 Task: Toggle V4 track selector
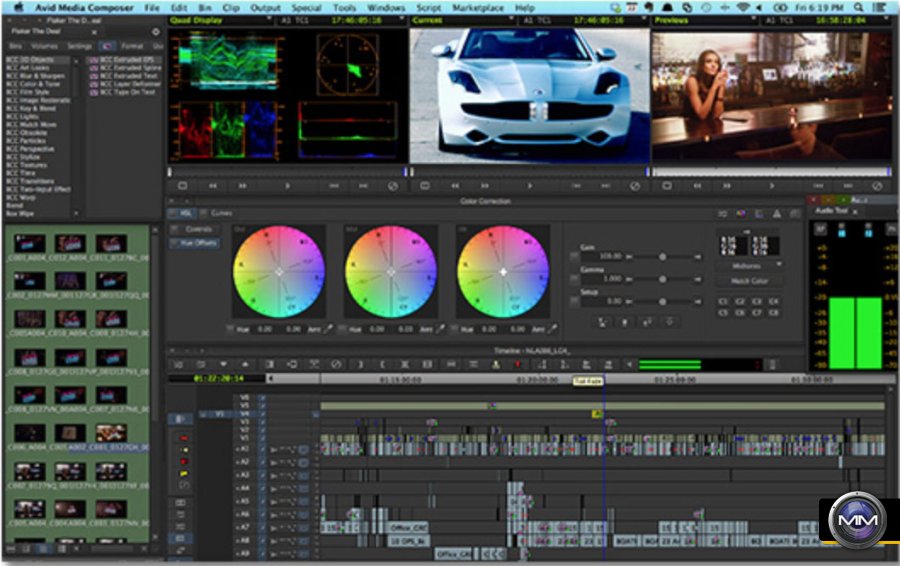point(245,413)
